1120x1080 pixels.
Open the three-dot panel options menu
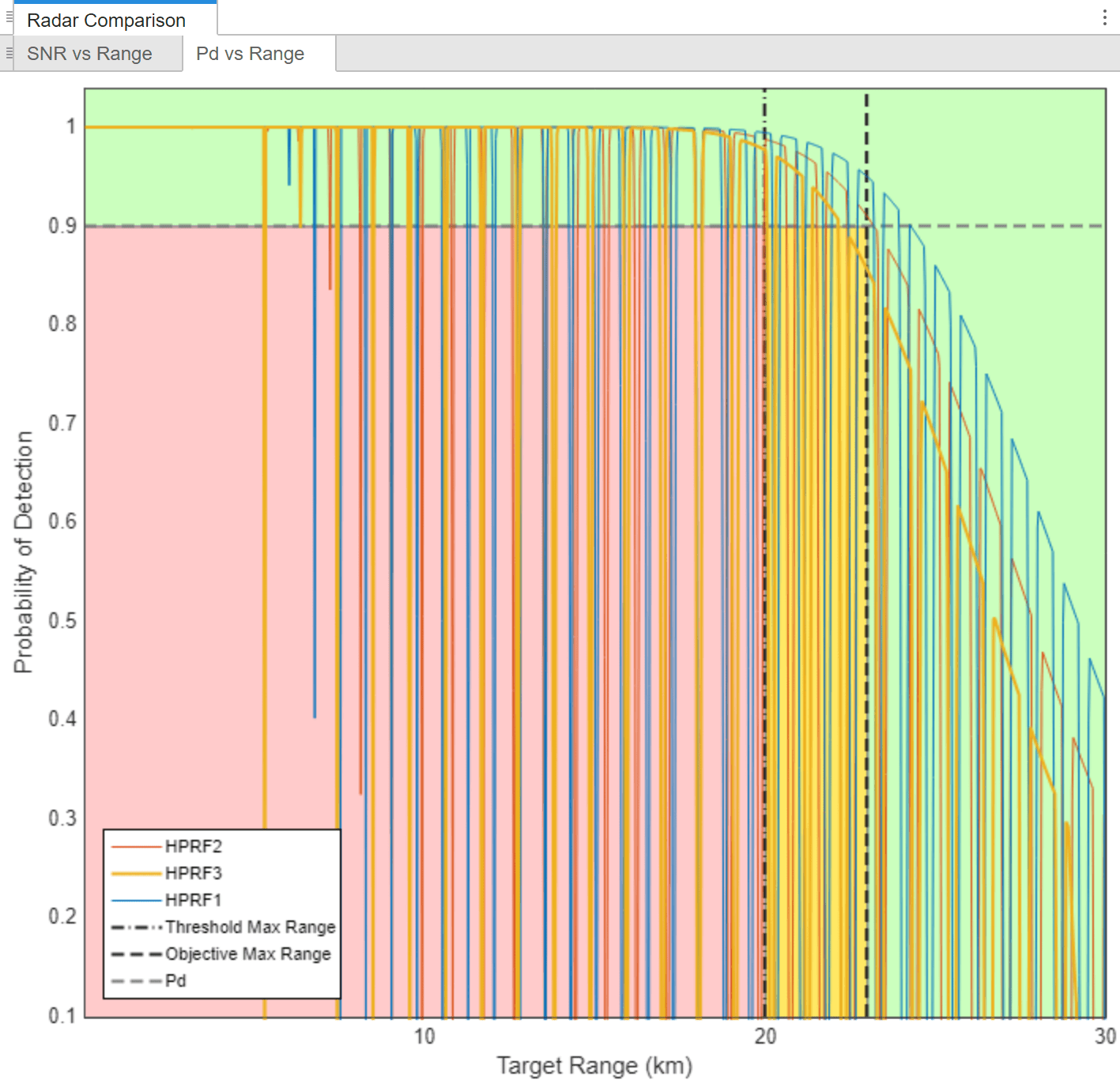tap(1104, 18)
